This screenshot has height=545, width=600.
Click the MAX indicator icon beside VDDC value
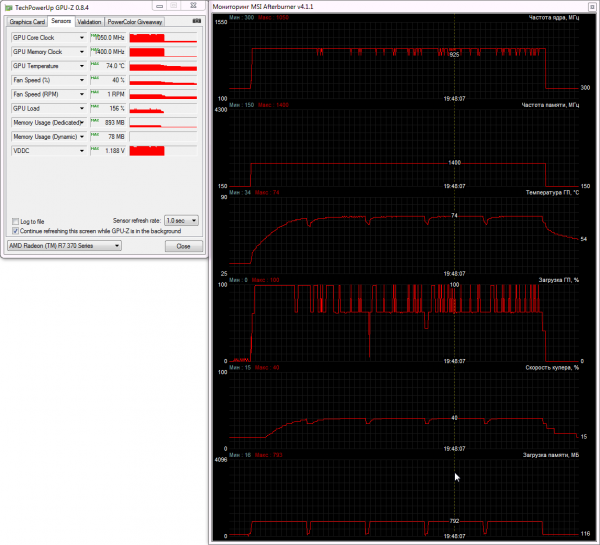click(95, 149)
